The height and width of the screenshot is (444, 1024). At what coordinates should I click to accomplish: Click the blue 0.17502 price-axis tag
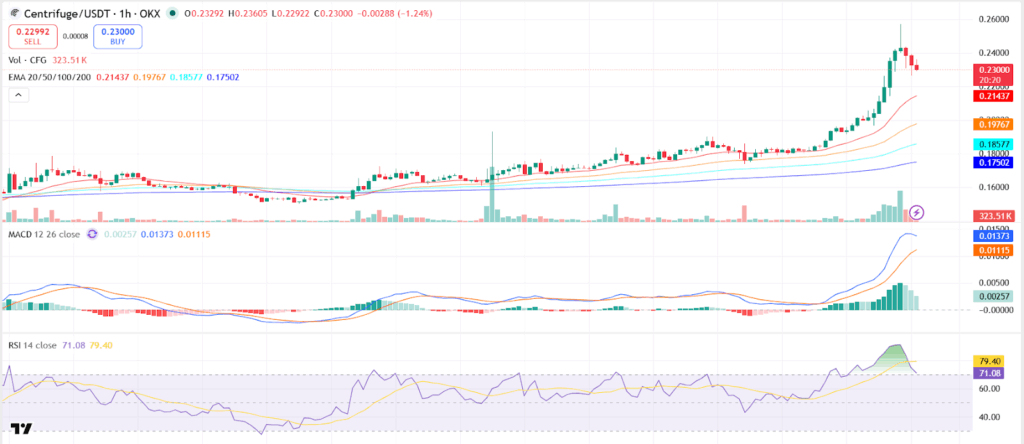click(991, 161)
